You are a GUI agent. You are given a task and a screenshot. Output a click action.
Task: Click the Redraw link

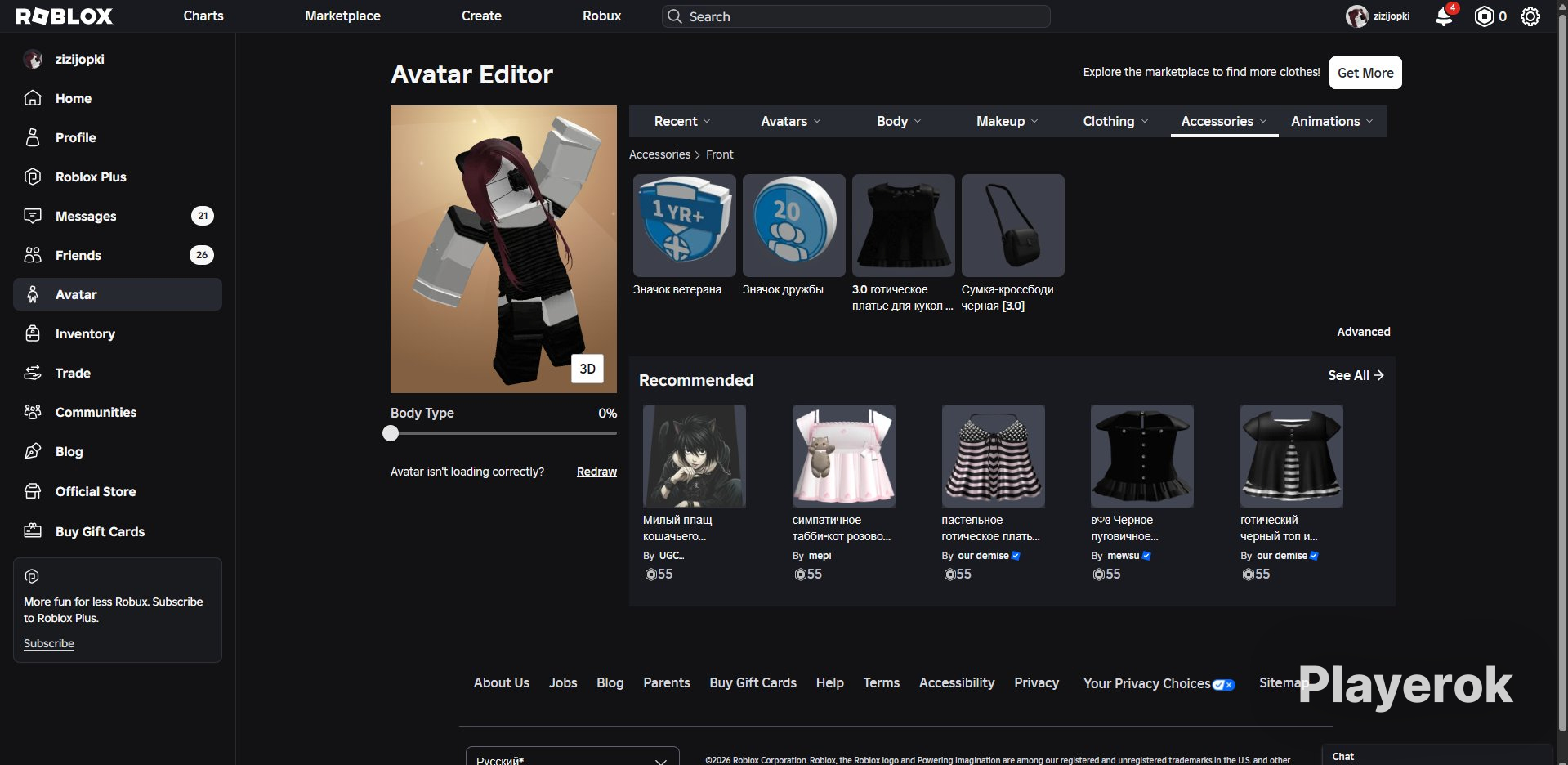[596, 472]
